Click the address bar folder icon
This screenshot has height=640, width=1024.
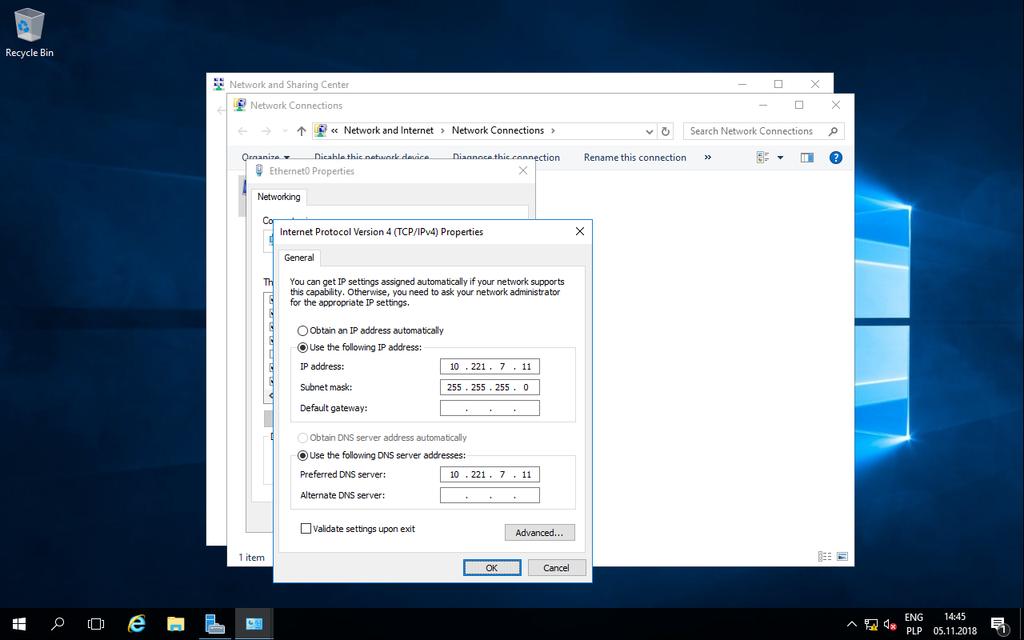tap(320, 131)
